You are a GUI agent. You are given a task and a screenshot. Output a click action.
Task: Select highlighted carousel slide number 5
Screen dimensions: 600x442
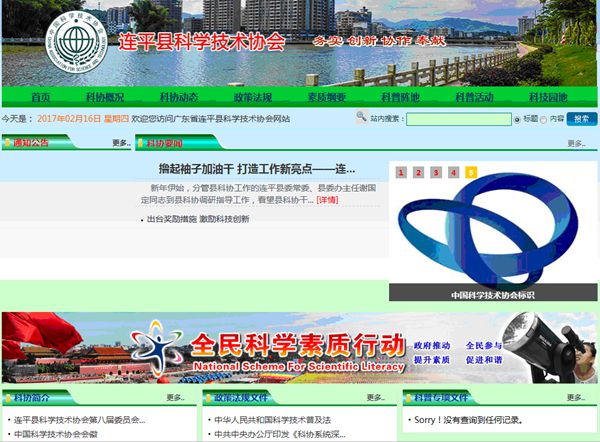471,172
